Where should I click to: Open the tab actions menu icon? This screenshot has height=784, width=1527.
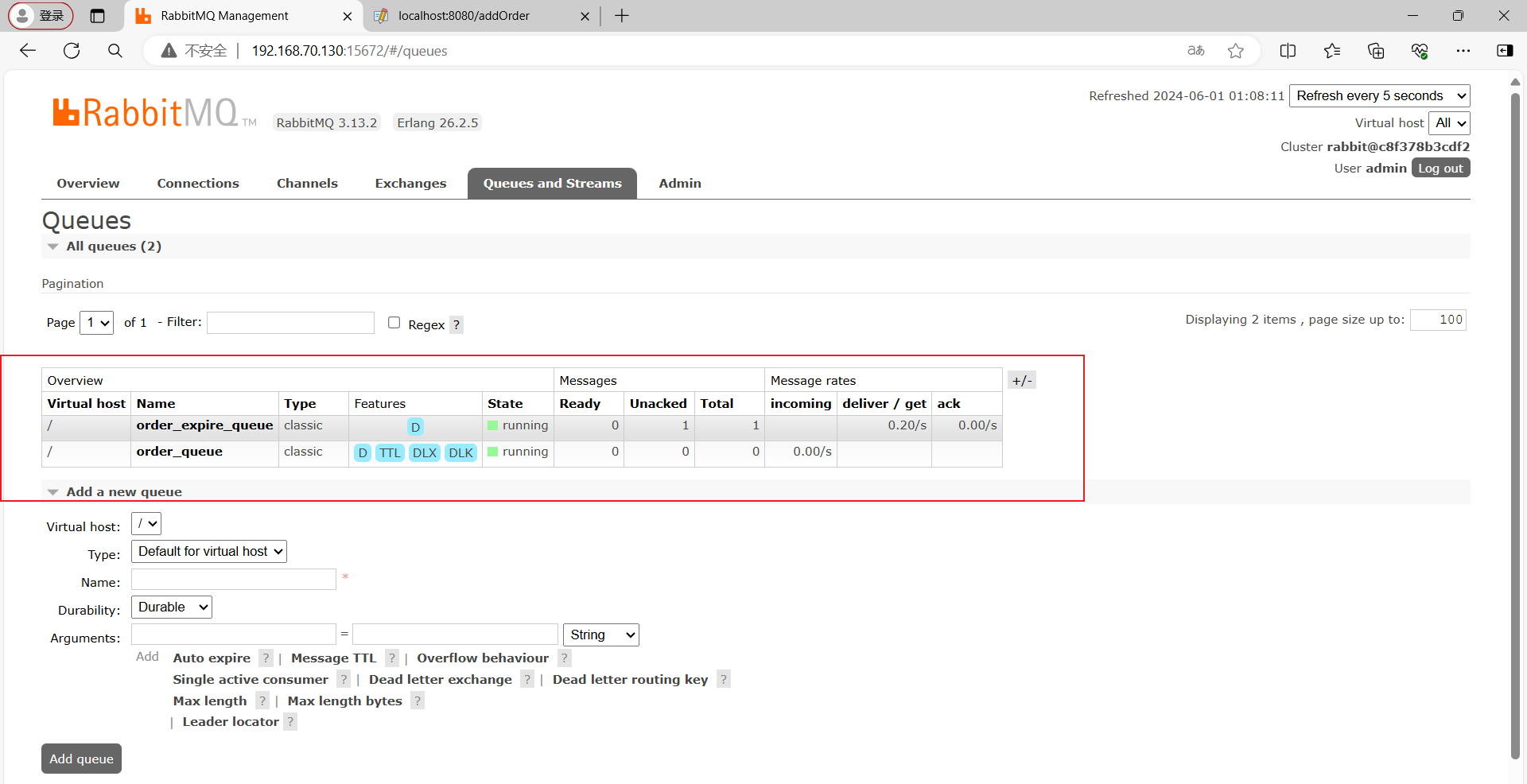point(98,16)
